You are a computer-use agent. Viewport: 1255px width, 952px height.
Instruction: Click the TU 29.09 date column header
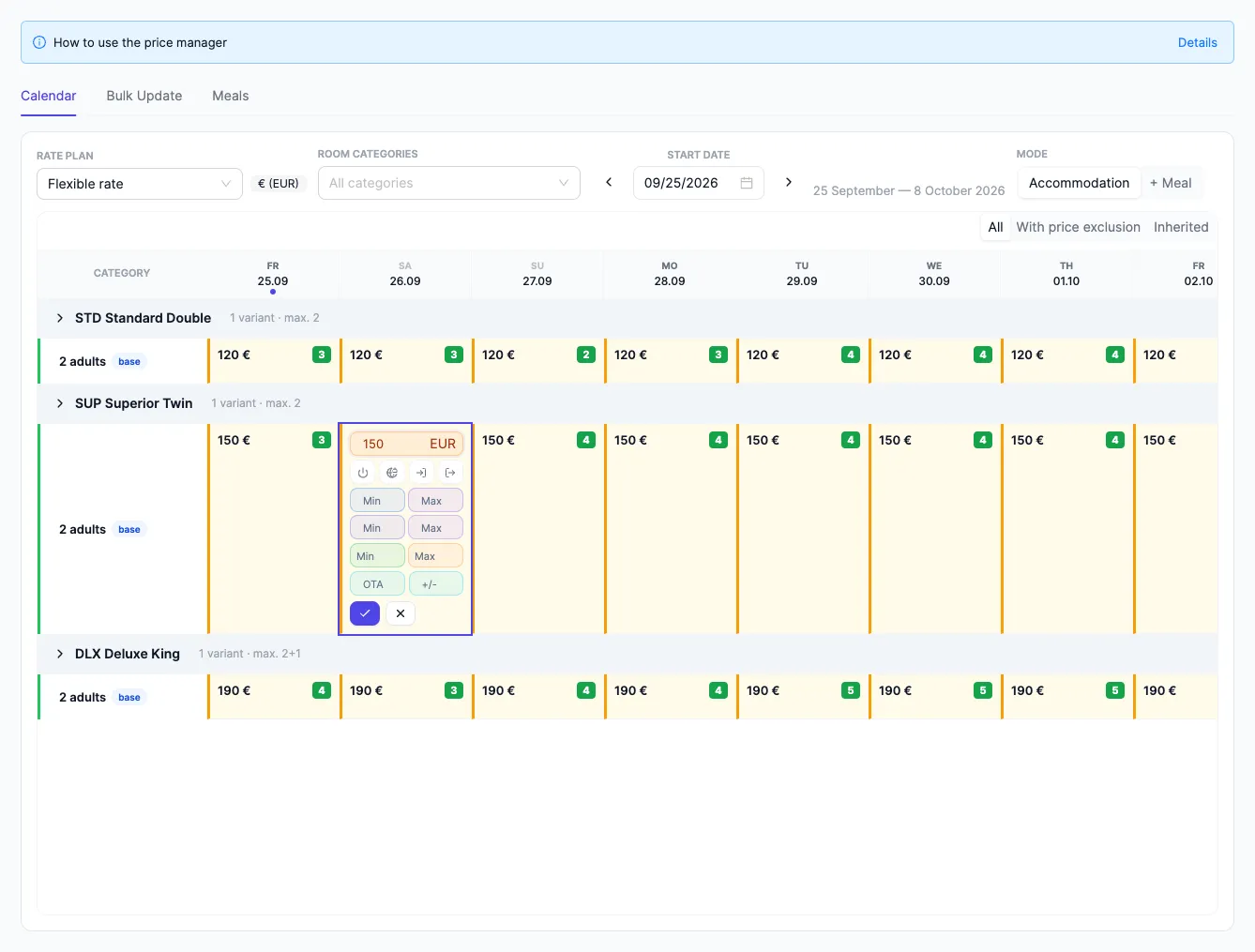(x=802, y=274)
